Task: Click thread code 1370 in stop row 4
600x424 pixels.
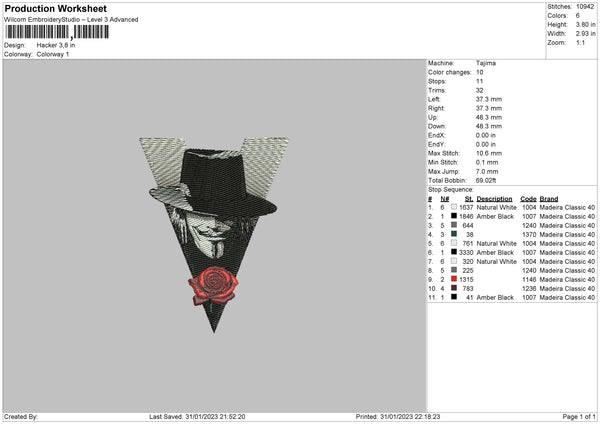Action: (x=529, y=235)
